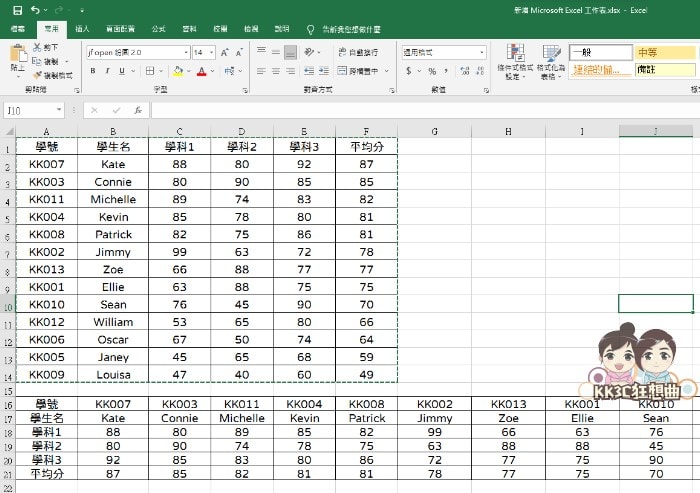The image size is (700, 493).
Task: Click the Cut scissors icon
Action: pyautogui.click(x=38, y=47)
